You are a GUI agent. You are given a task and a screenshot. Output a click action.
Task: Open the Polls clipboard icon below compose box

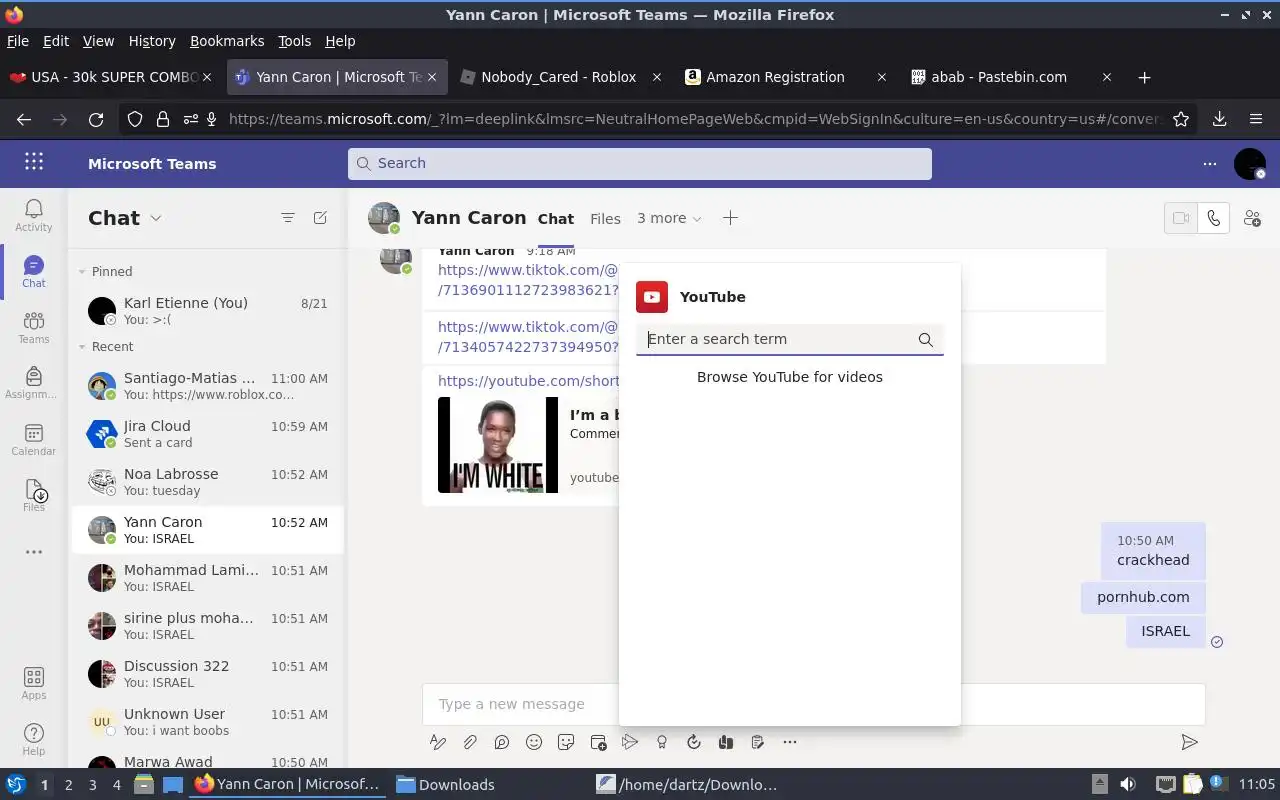758,742
